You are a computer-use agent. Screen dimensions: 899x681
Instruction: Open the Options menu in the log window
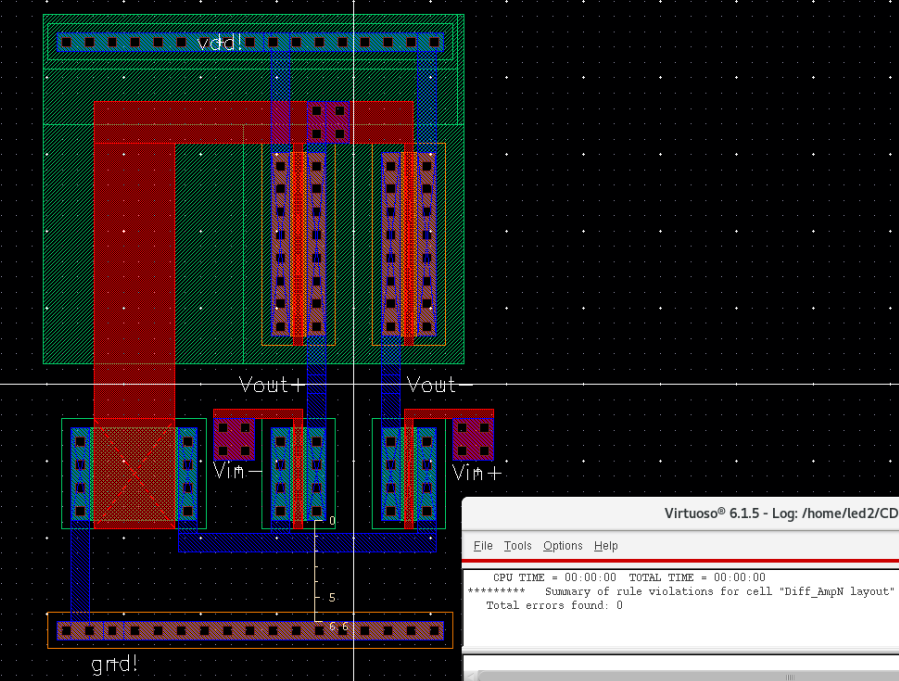(562, 546)
